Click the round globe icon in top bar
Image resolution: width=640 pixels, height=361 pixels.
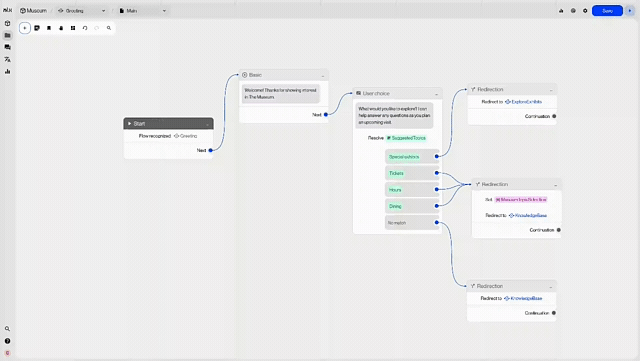(573, 11)
